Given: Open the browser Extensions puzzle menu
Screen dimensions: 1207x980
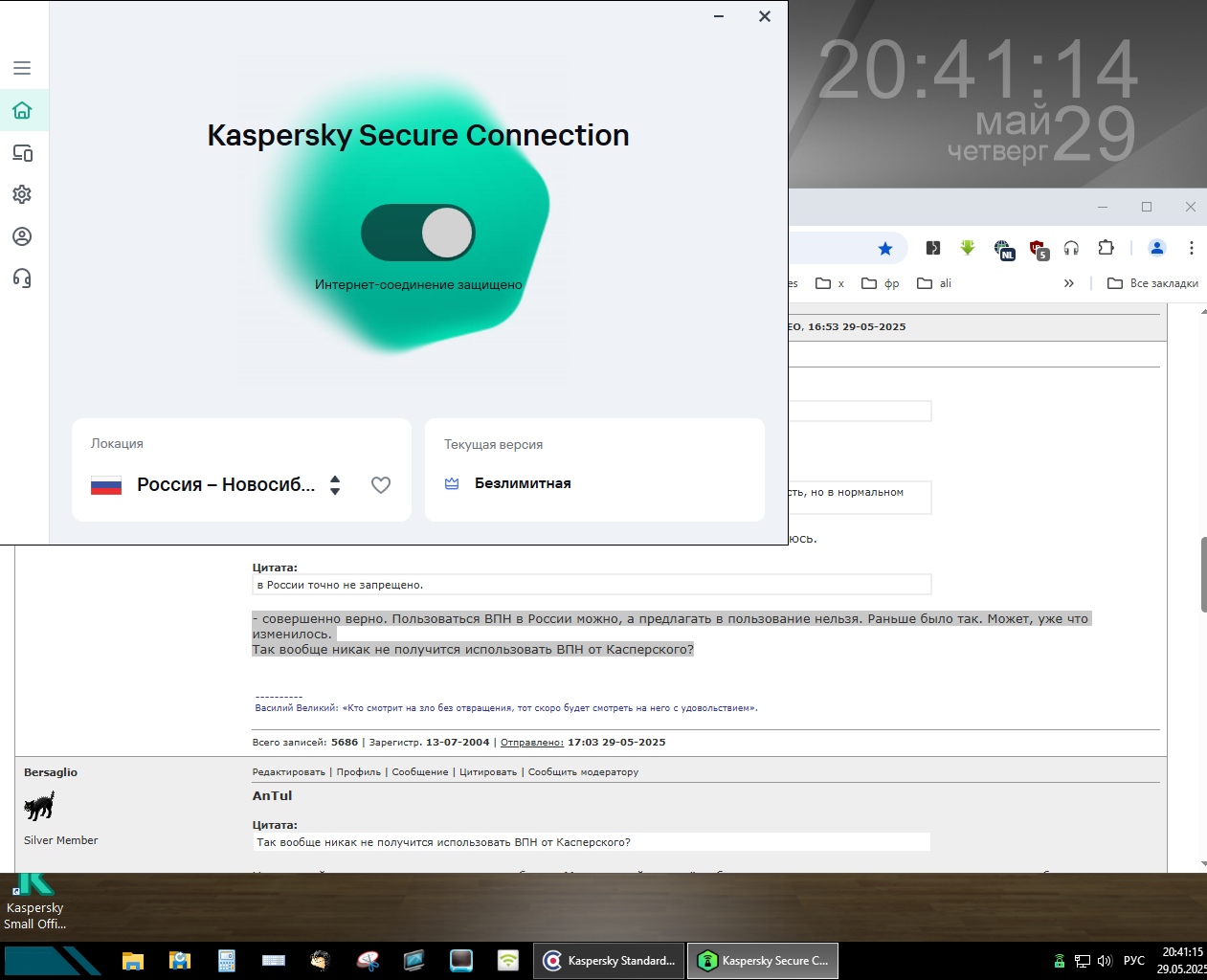Looking at the screenshot, I should point(1106,248).
